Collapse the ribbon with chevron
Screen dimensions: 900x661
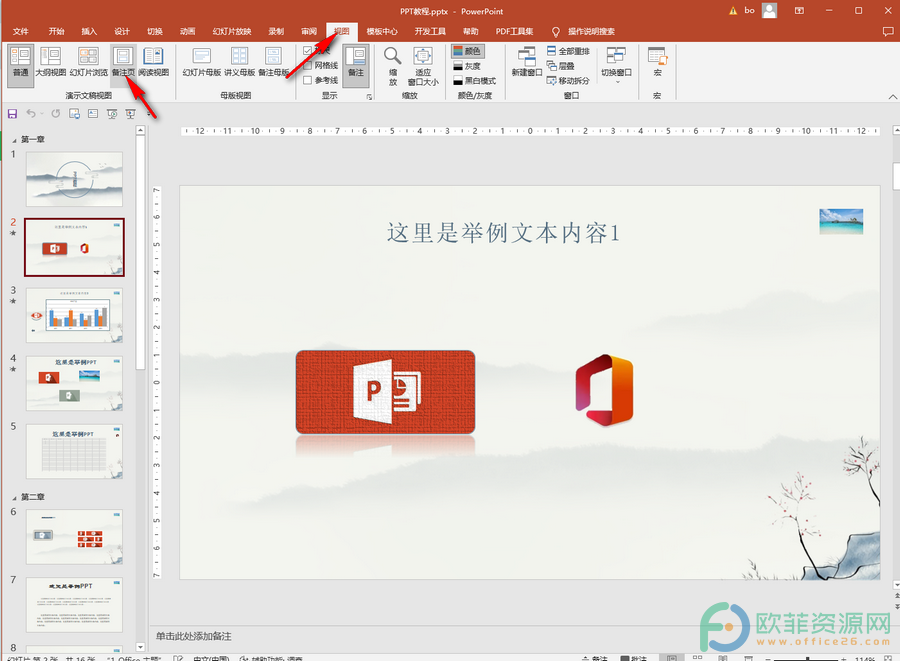click(892, 96)
